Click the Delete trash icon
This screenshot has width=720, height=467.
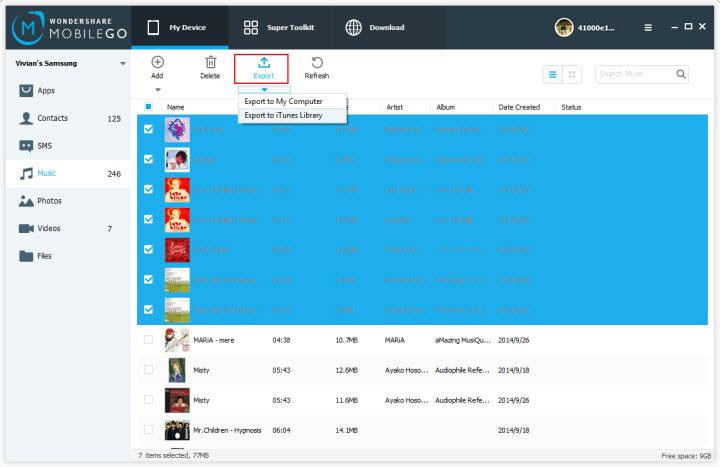[x=210, y=62]
